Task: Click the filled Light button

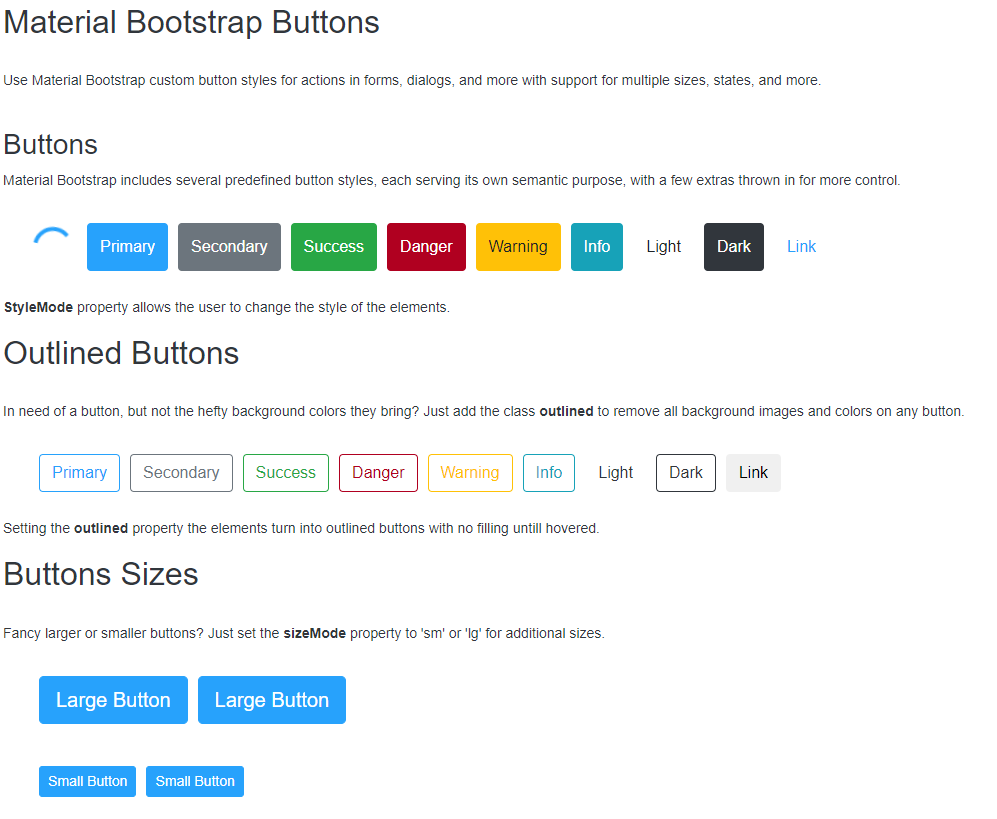Action: [663, 247]
